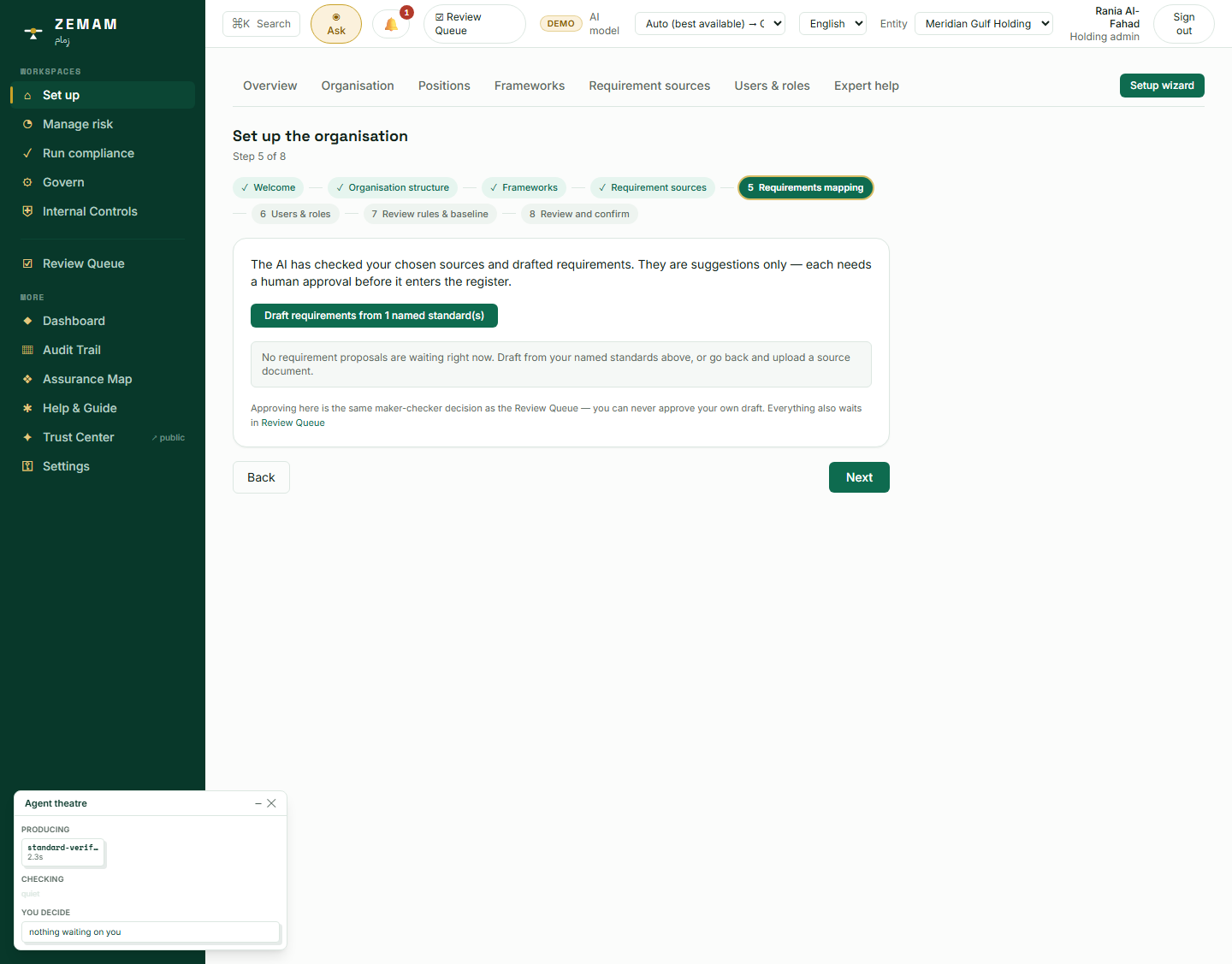Click the Settings sidebar icon

[27, 466]
